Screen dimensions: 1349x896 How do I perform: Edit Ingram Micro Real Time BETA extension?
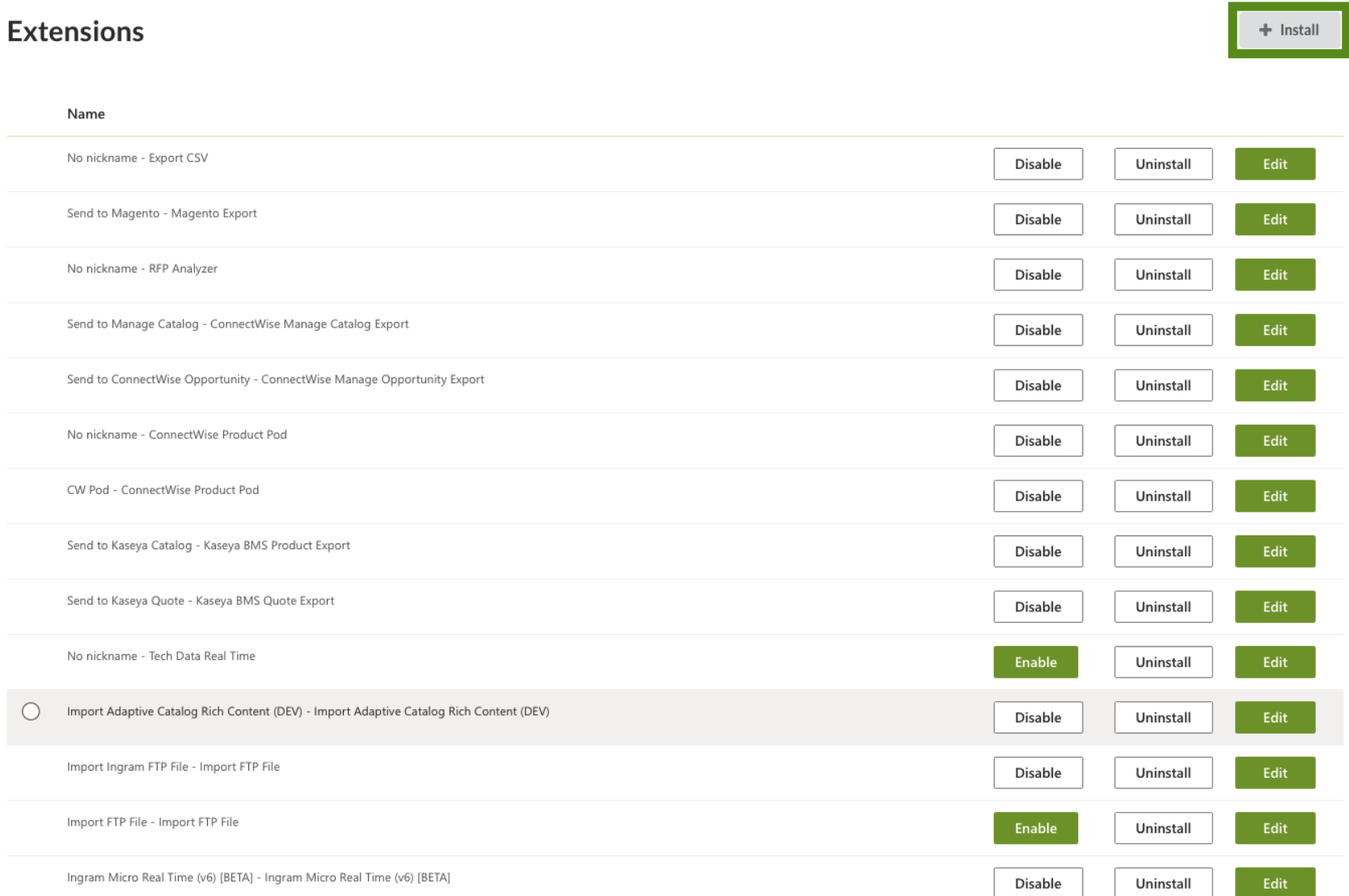tap(1275, 883)
